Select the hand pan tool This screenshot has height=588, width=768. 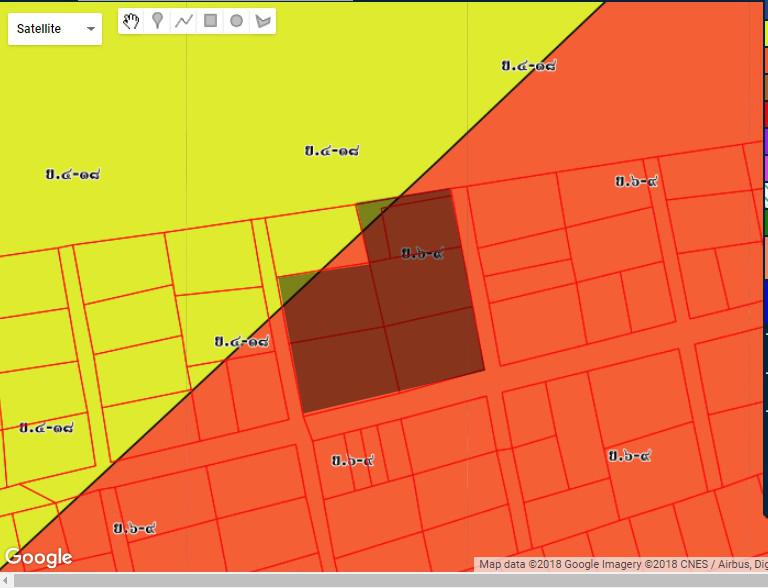click(131, 21)
